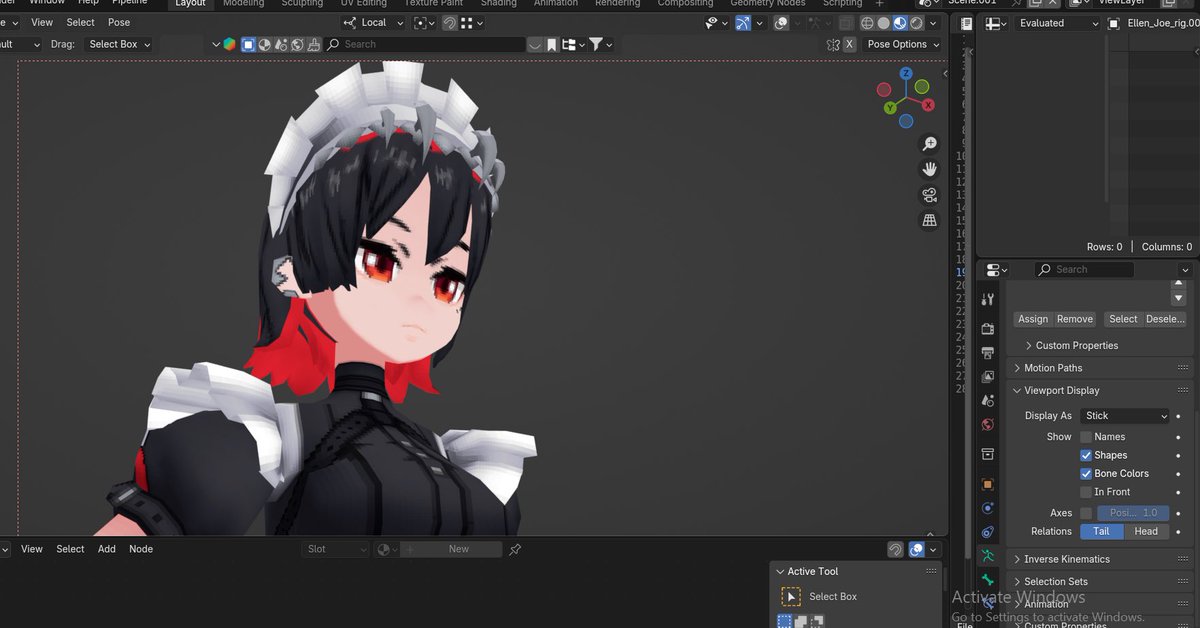Click the shader editor pin icon
The image size is (1200, 628).
pyautogui.click(x=515, y=549)
